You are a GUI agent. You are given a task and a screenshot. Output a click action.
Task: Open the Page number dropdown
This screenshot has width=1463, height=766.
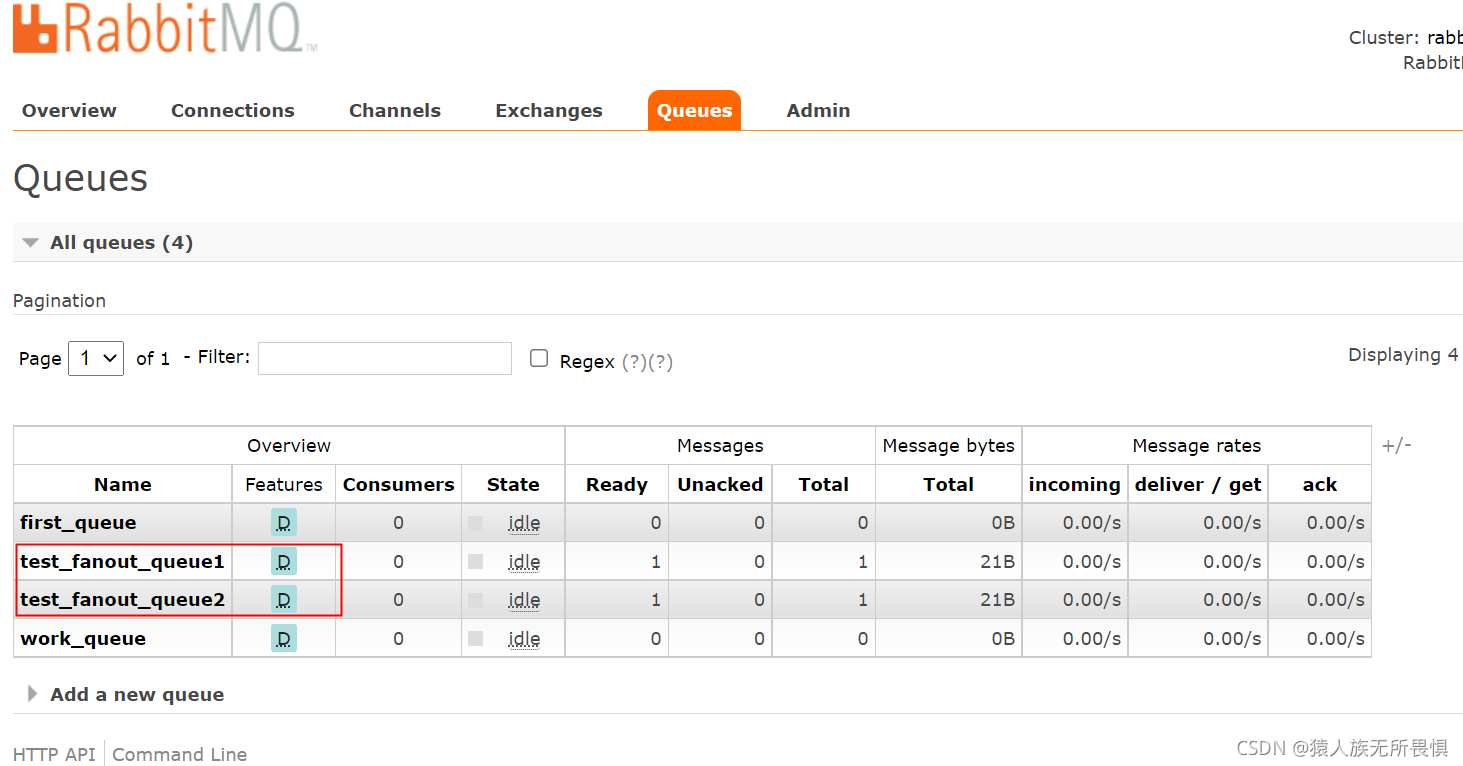tap(96, 358)
